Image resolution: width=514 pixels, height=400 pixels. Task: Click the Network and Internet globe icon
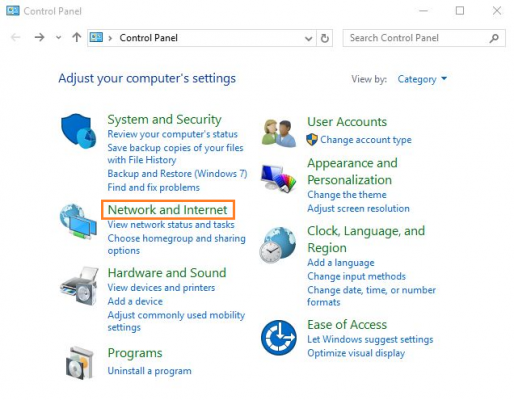[78, 221]
